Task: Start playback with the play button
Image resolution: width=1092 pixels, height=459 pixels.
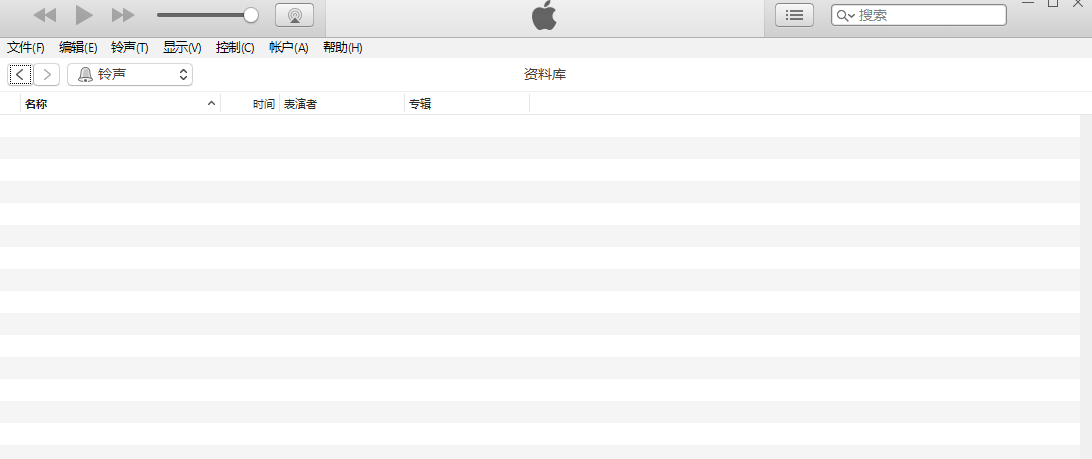Action: click(84, 15)
